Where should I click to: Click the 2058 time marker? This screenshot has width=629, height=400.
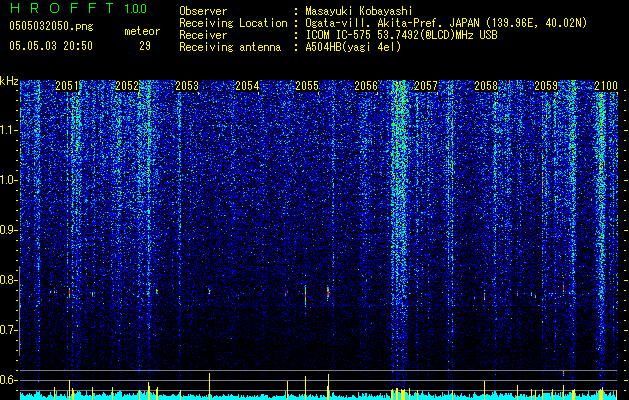pyautogui.click(x=486, y=86)
